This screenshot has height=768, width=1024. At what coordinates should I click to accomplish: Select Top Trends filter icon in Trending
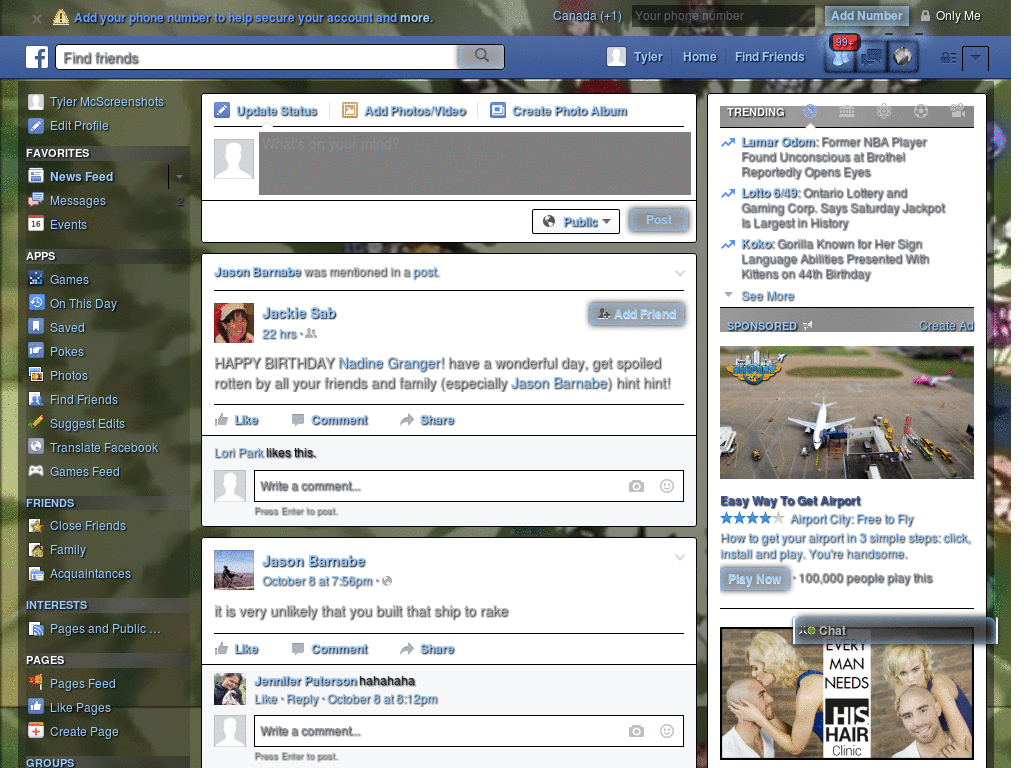pos(810,111)
